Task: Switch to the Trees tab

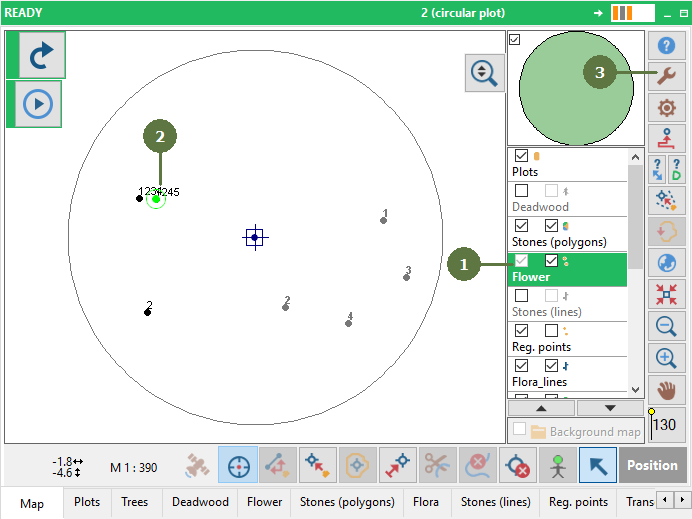Action: (x=135, y=502)
